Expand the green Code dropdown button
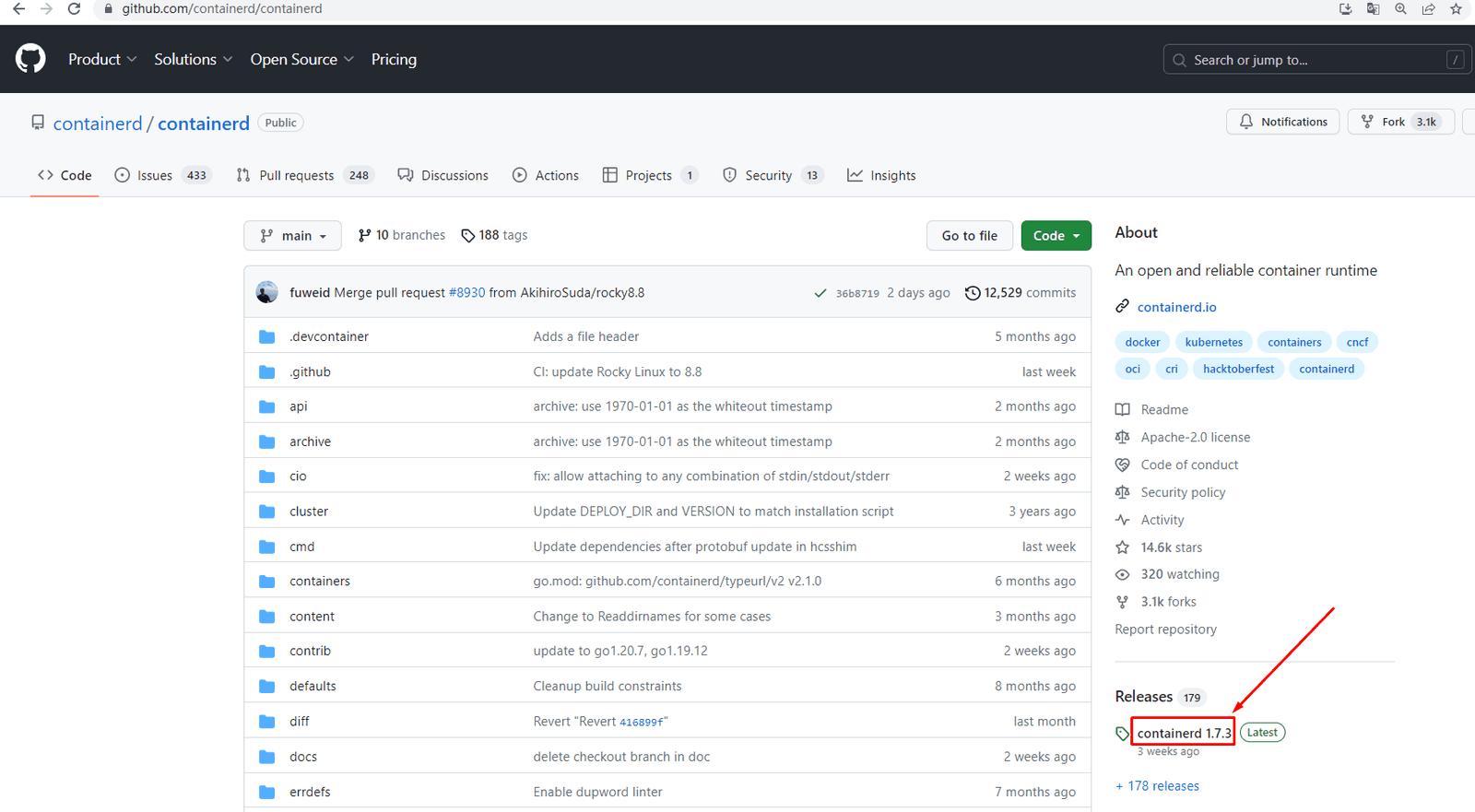 [1056, 235]
